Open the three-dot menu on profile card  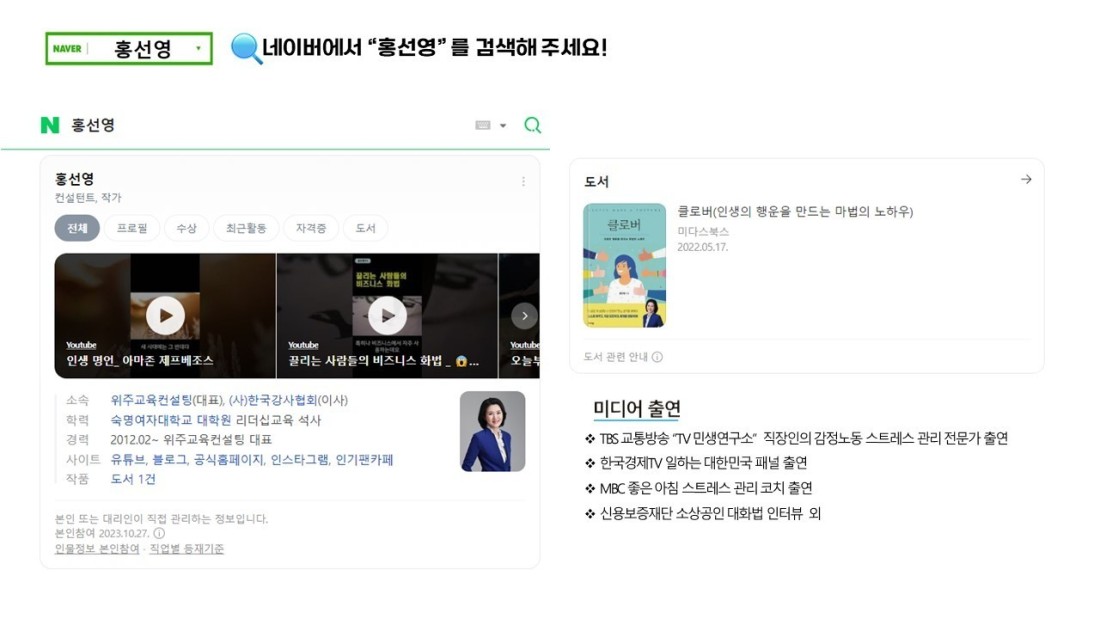pos(523,181)
